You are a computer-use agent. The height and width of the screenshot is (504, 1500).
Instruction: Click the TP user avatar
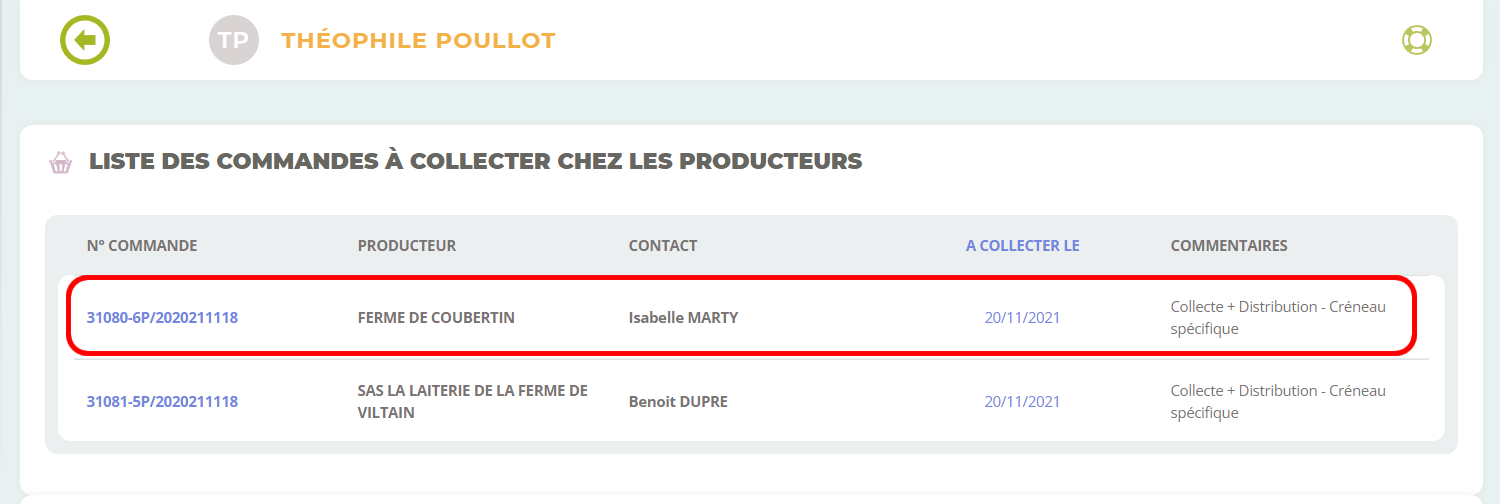tap(234, 40)
